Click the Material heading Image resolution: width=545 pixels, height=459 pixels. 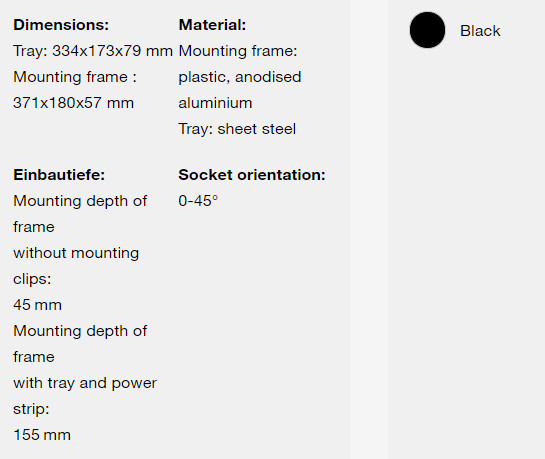[x=212, y=25]
